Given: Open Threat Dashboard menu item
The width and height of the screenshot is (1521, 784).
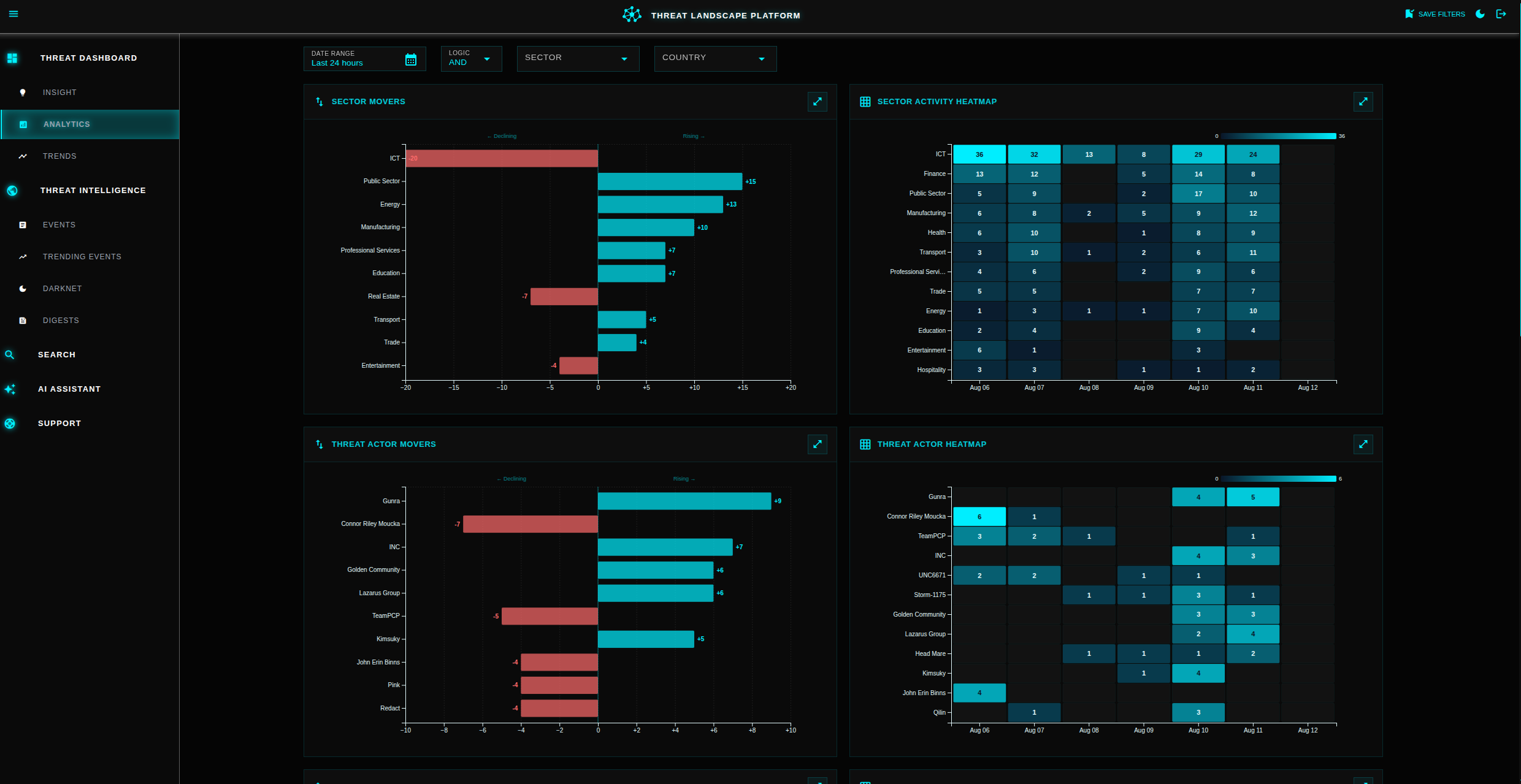Looking at the screenshot, I should (89, 58).
